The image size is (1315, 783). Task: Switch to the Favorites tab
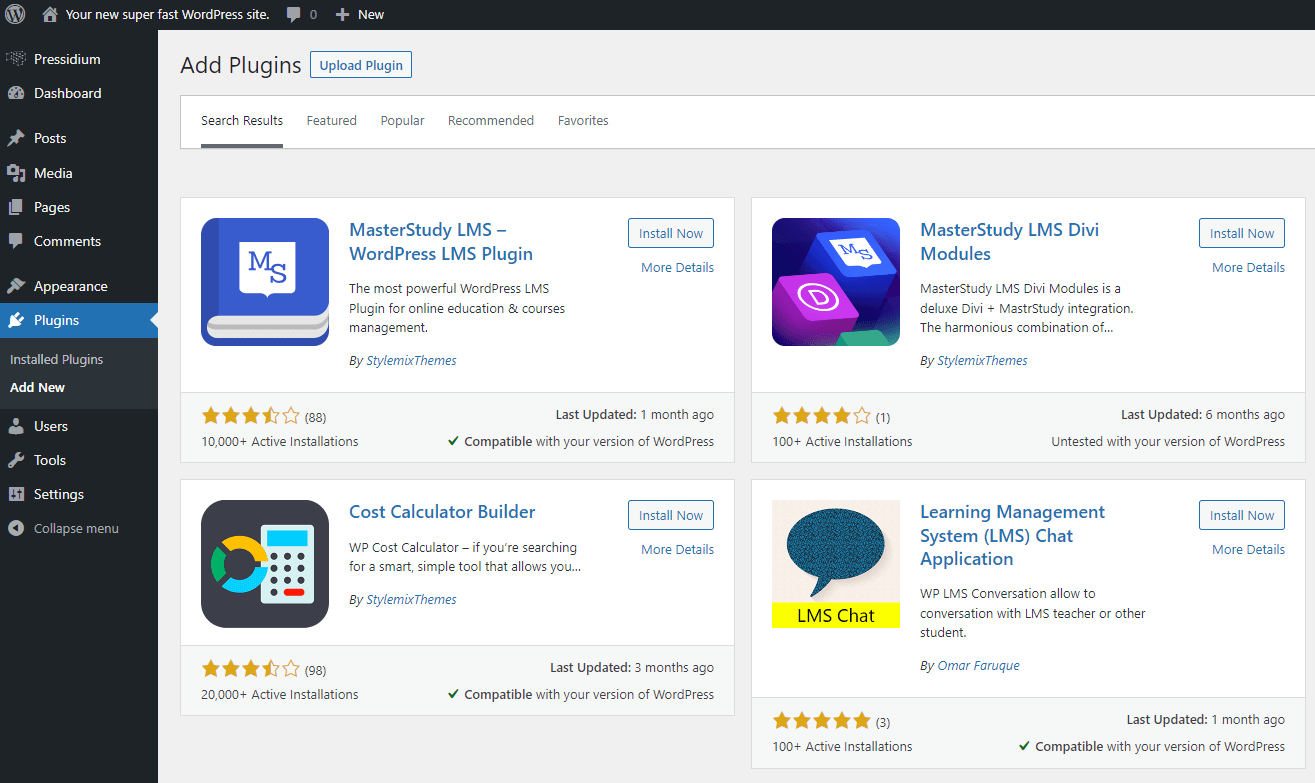pyautogui.click(x=583, y=121)
